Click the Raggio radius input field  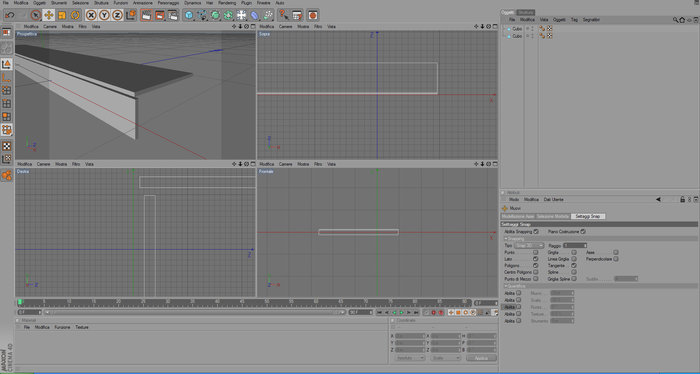click(x=575, y=245)
